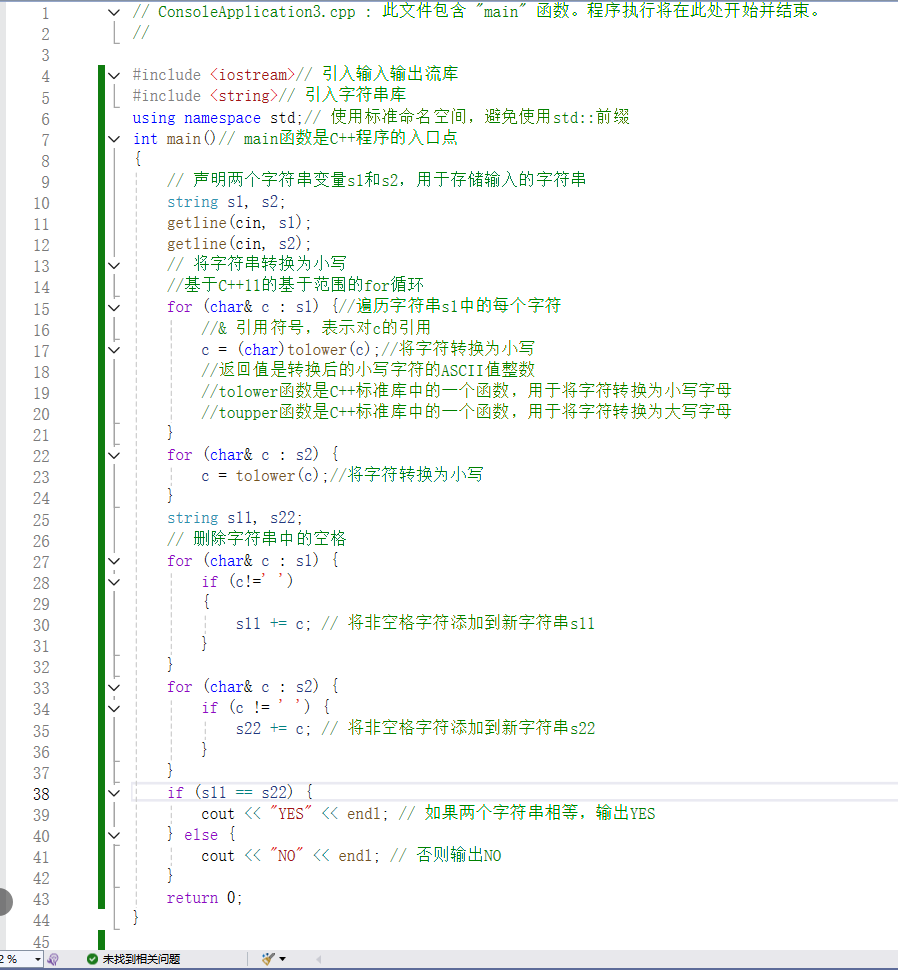Click '(char)tolower(c);' on line 17
The image size is (898, 970).
pyautogui.click(x=308, y=350)
